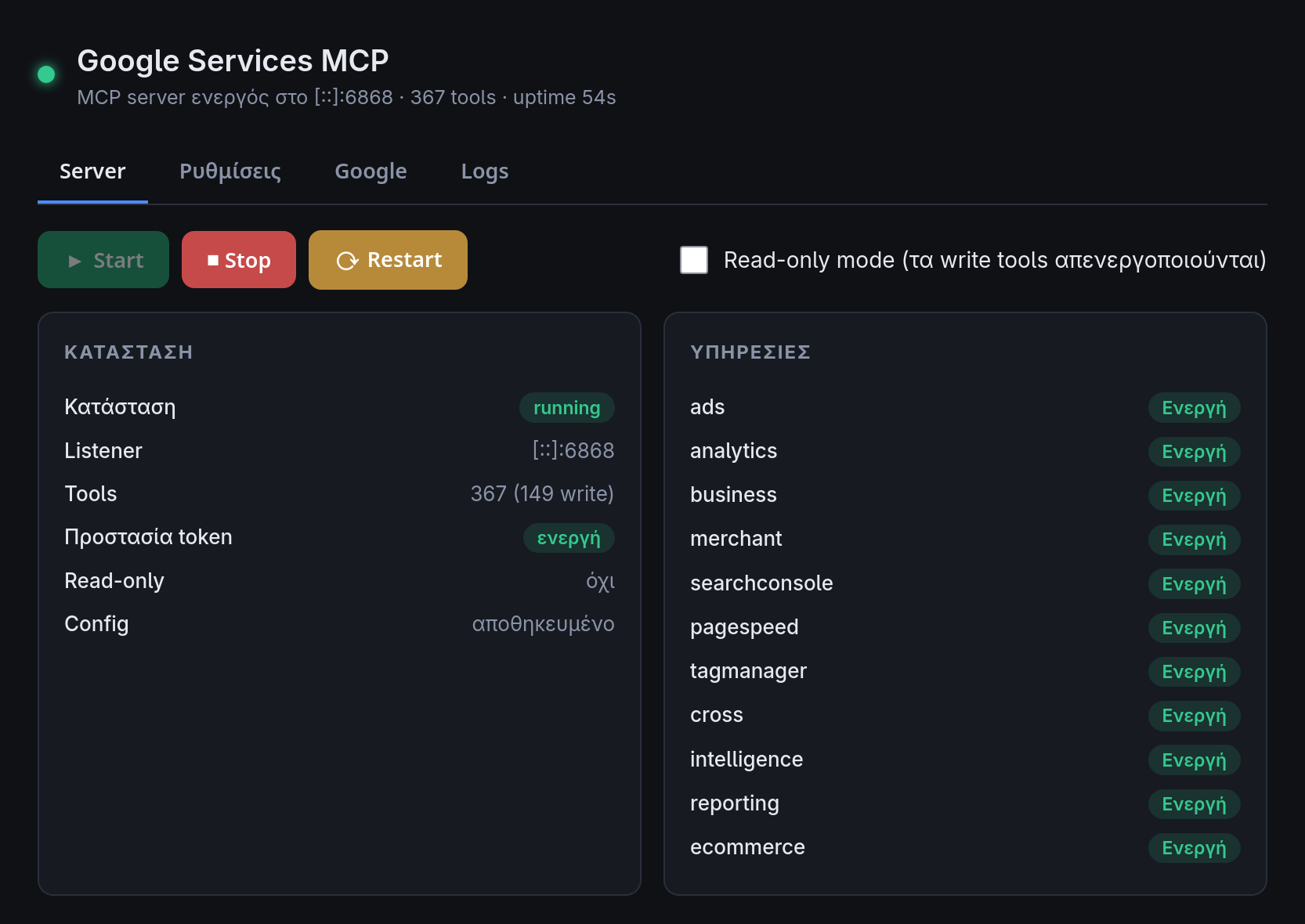Open the Logs tab
This screenshot has width=1305, height=924.
pos(485,171)
